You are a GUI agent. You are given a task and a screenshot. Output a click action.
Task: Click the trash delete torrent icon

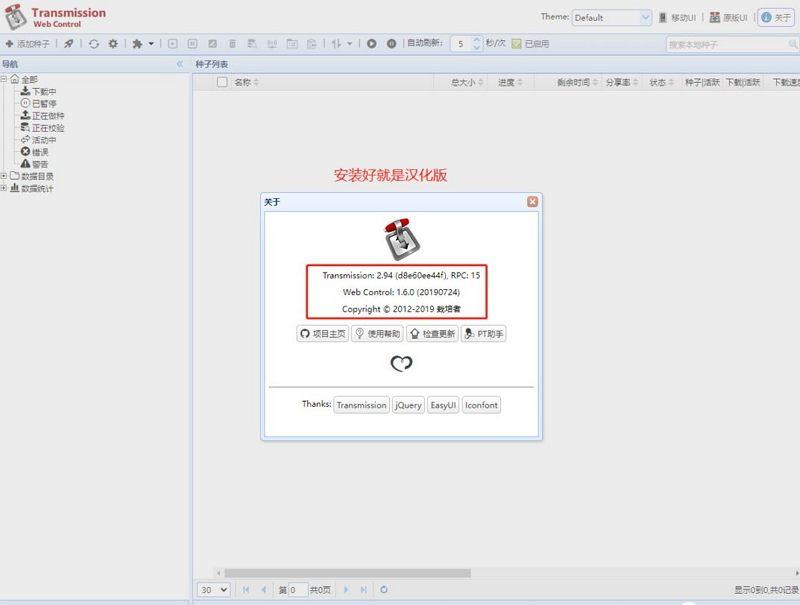[232, 44]
